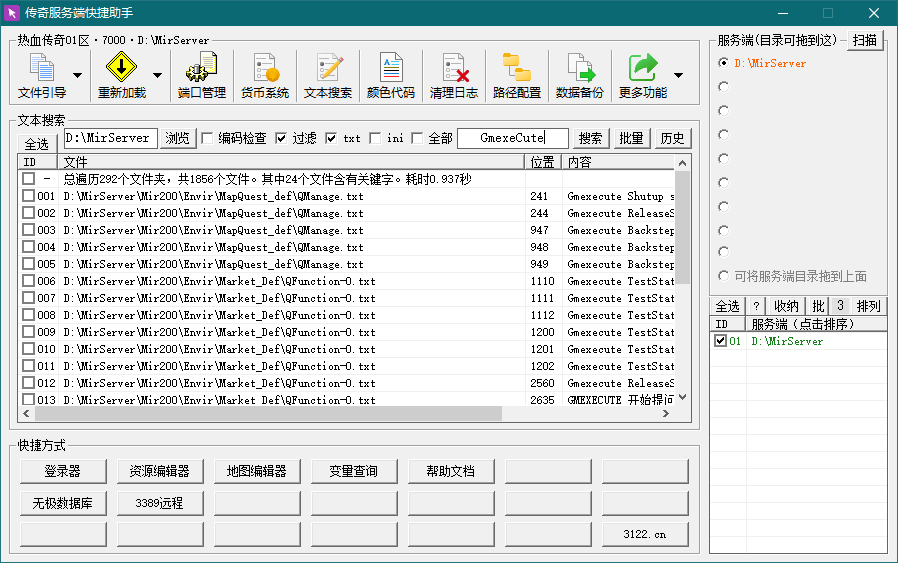Image resolution: width=898 pixels, height=563 pixels.
Task: Expand the 更多功能 dropdown arrow
Action: [679, 75]
